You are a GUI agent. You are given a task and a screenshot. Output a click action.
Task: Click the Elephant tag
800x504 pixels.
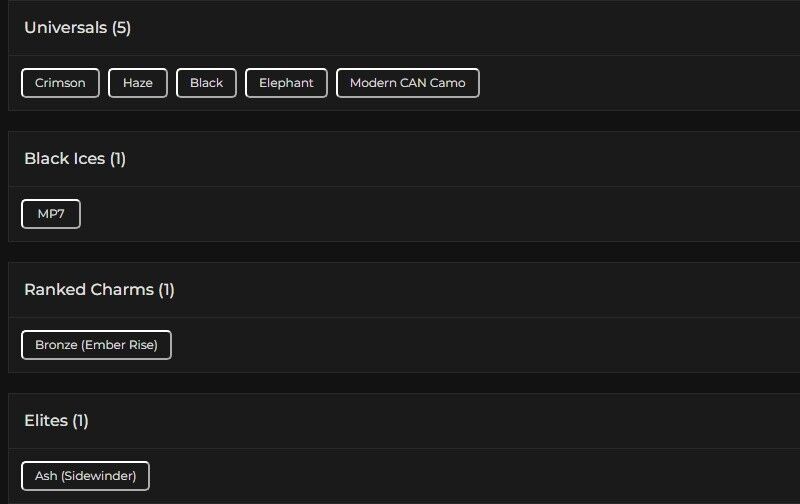[286, 83]
